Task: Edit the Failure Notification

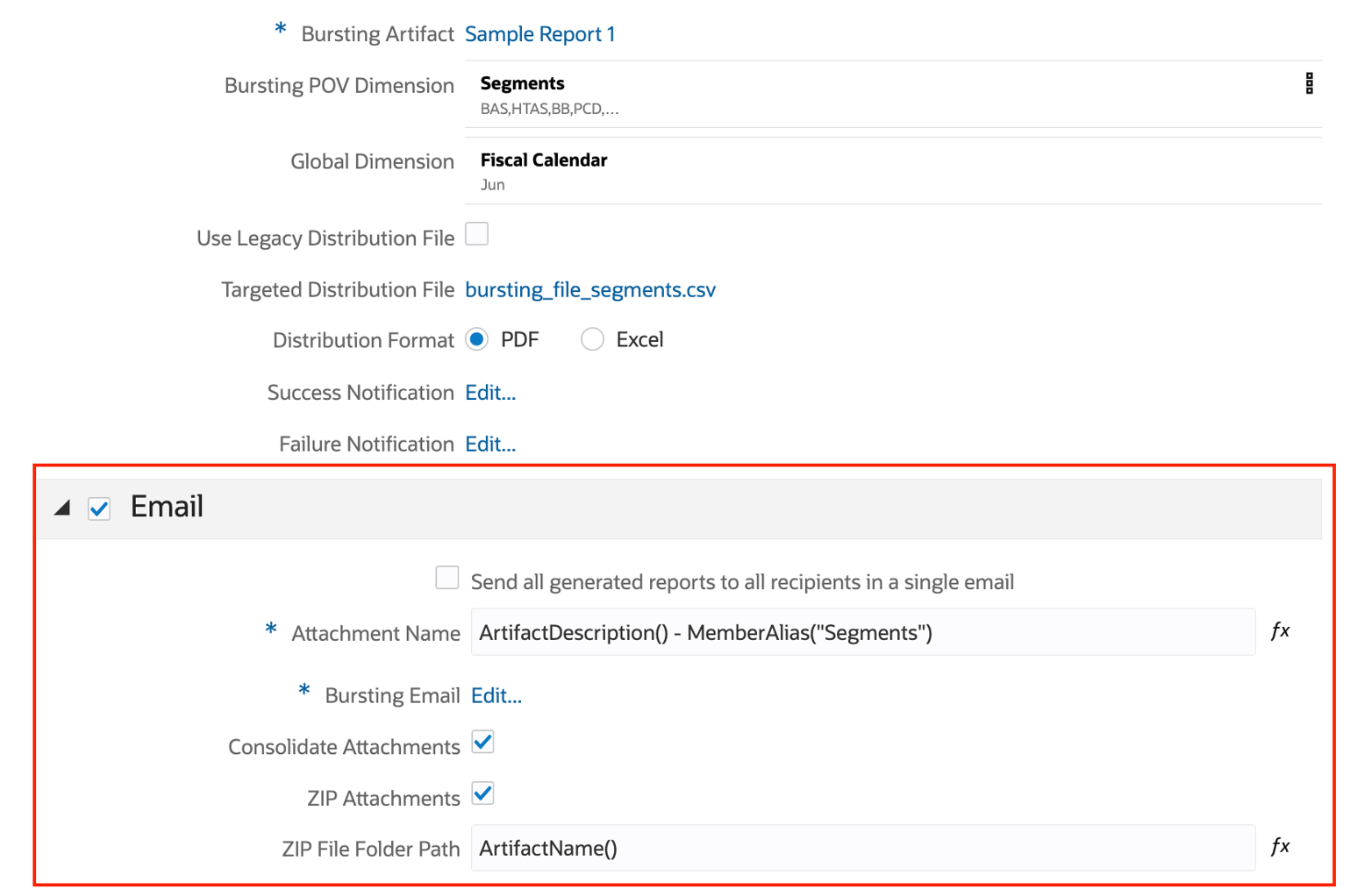Action: pyautogui.click(x=490, y=444)
